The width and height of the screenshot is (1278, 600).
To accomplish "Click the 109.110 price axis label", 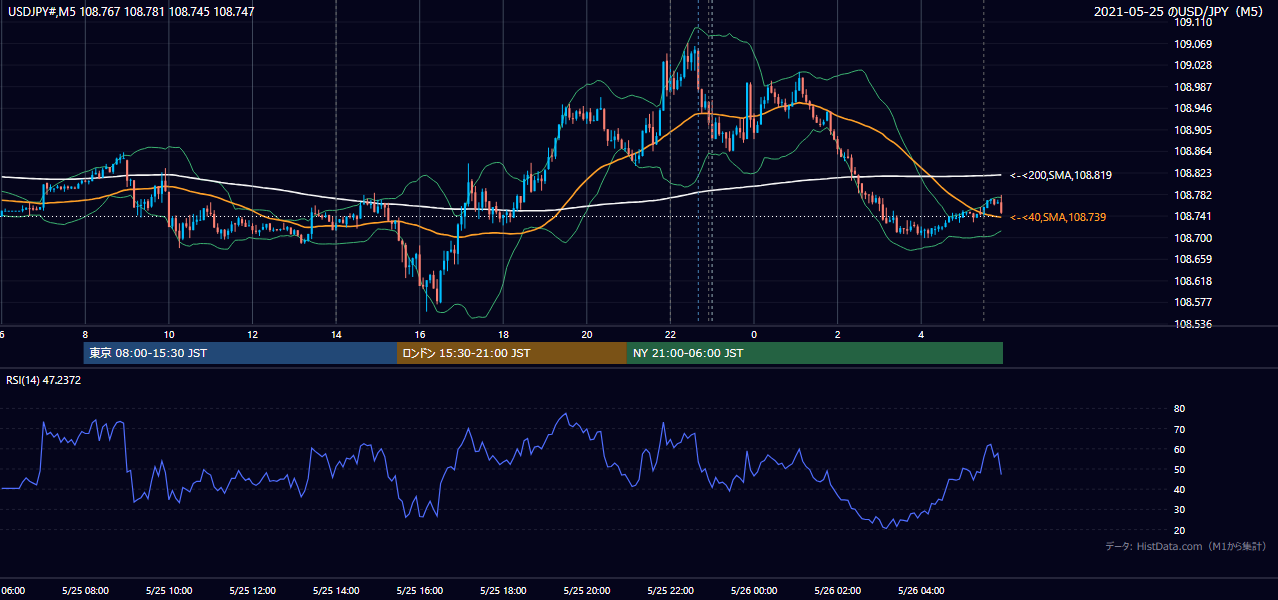I will (x=1194, y=22).
